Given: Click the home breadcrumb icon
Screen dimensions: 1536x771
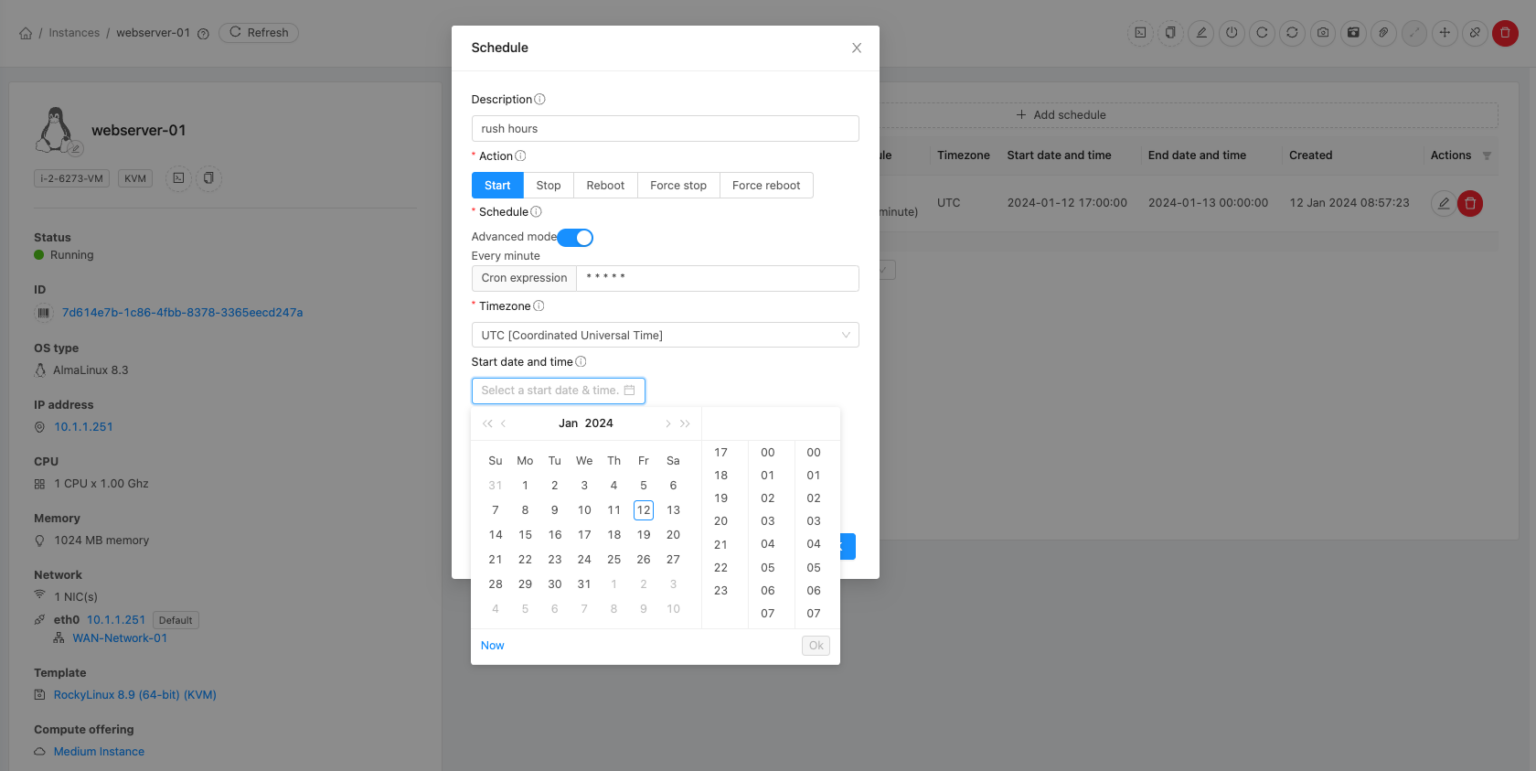Looking at the screenshot, I should click(x=25, y=32).
